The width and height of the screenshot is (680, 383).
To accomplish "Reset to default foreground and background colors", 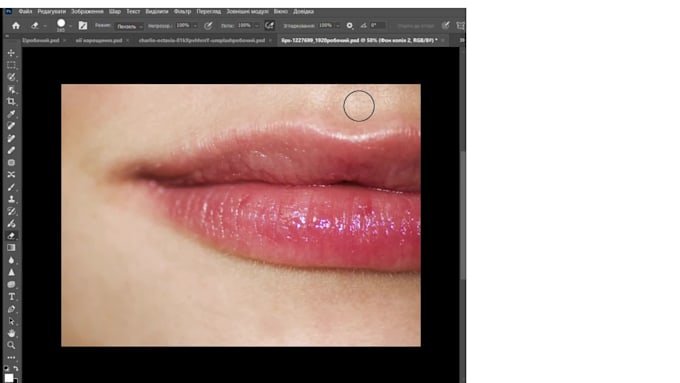I will coord(6,368).
